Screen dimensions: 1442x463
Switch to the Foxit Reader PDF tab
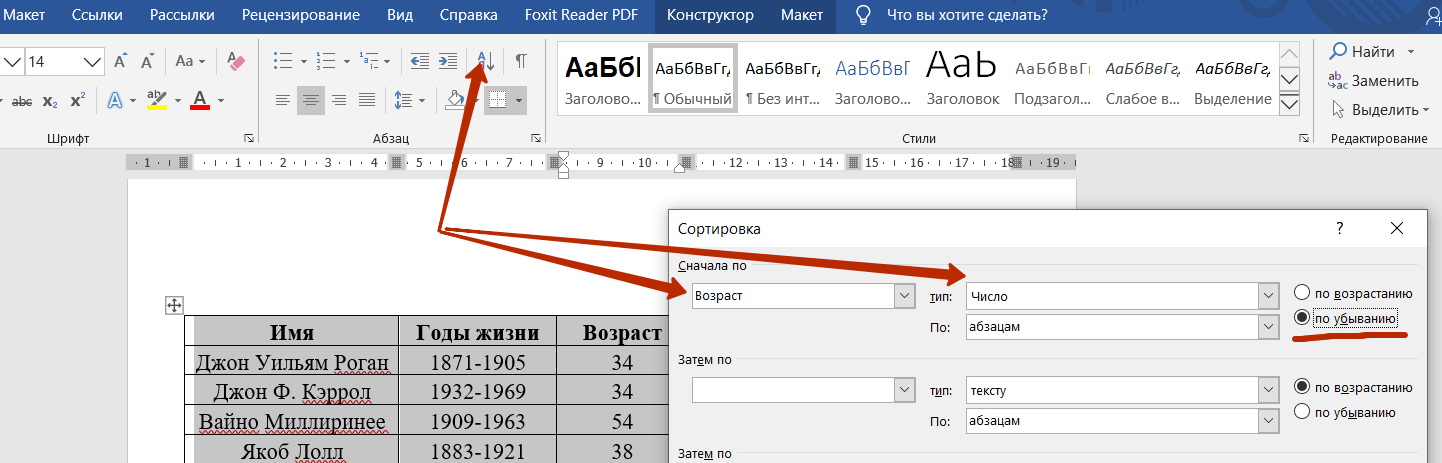coord(581,15)
